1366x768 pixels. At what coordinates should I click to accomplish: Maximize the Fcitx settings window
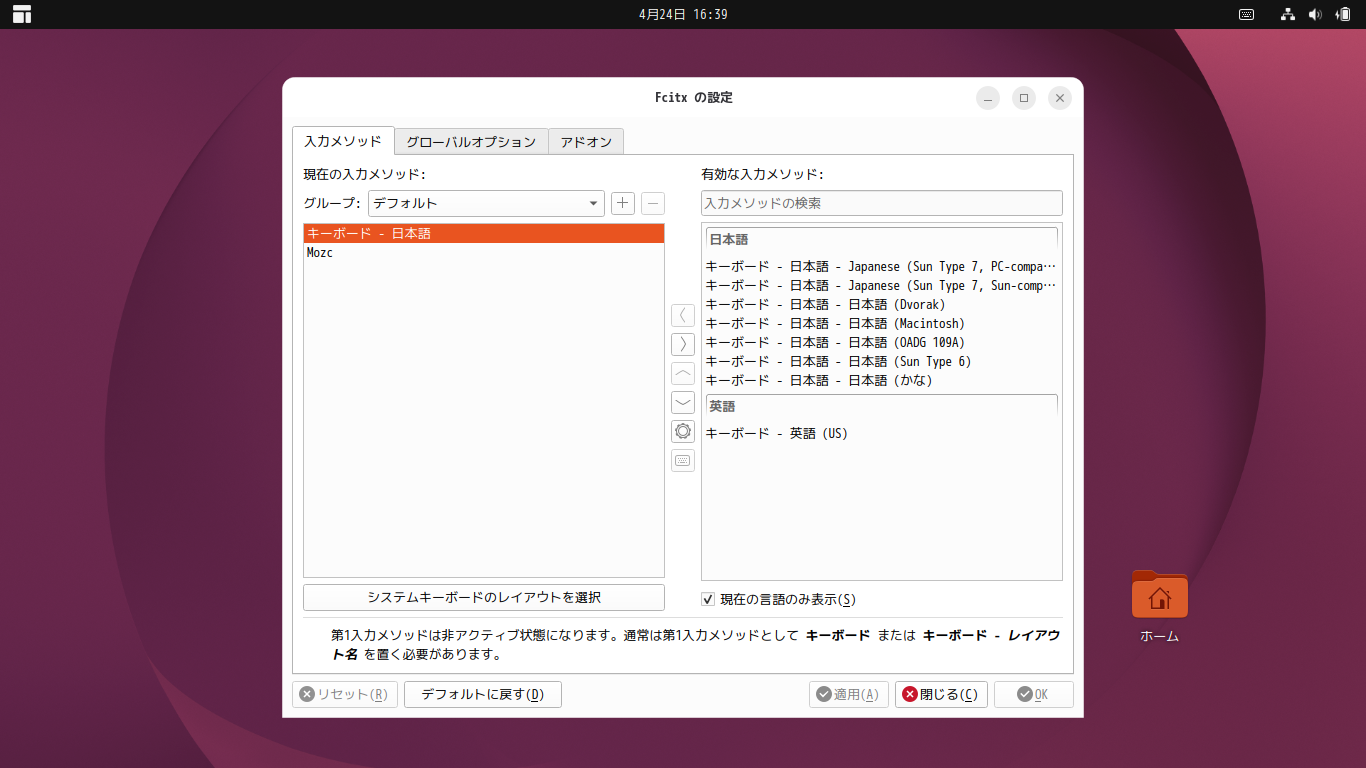coord(1024,98)
